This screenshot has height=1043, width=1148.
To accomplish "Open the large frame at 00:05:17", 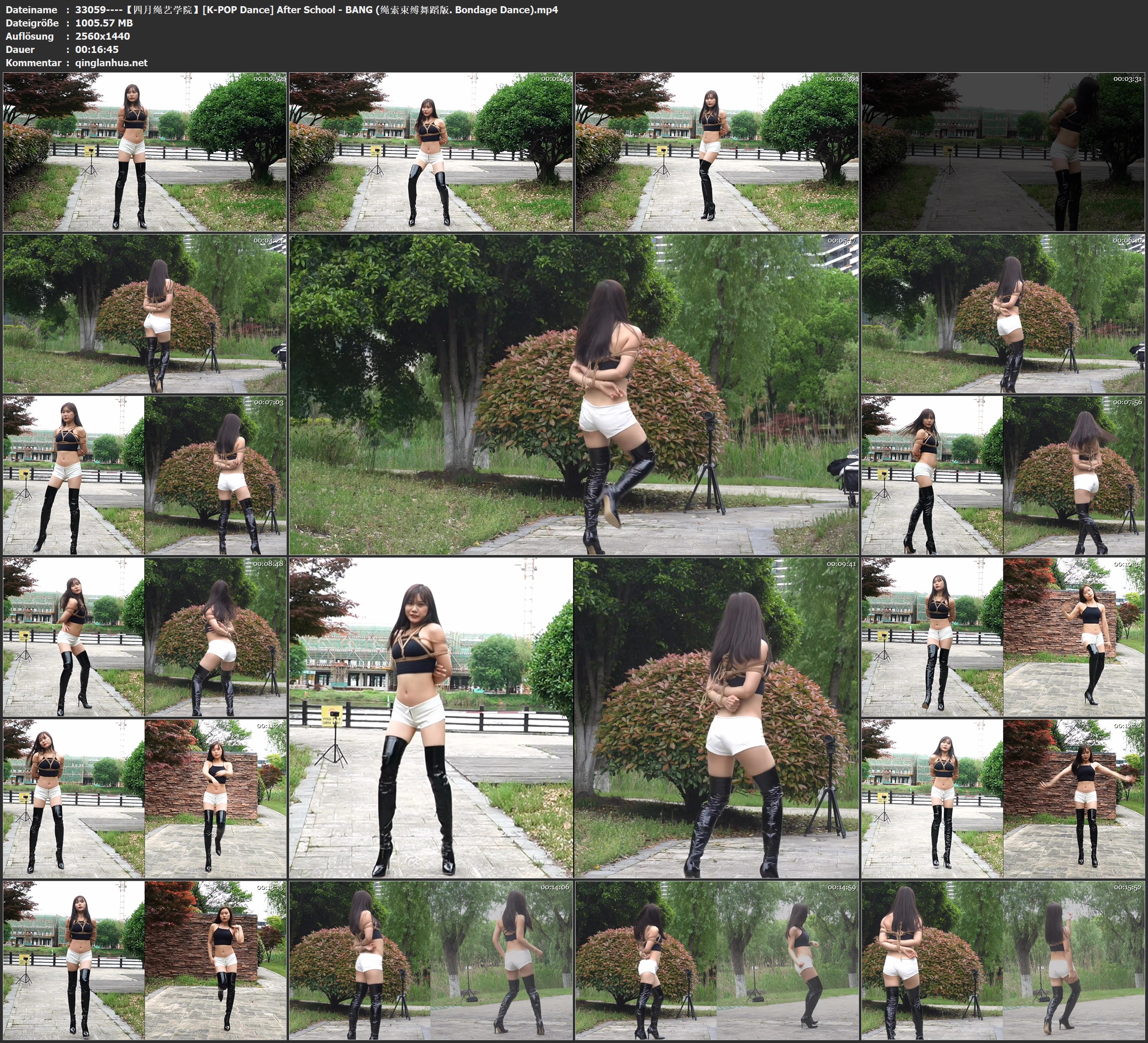I will coord(574,394).
